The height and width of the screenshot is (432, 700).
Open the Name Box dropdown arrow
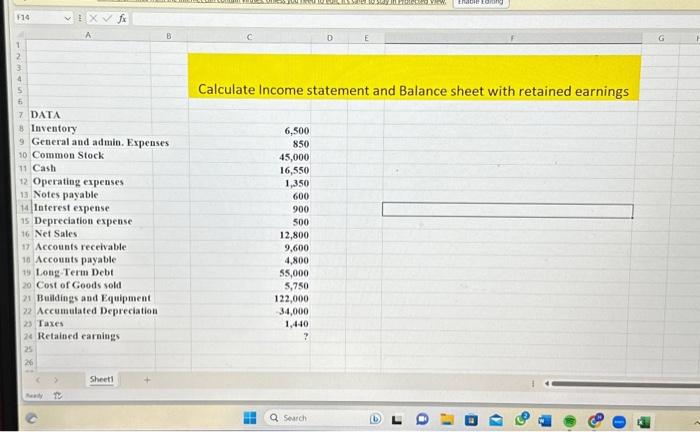pyautogui.click(x=67, y=18)
